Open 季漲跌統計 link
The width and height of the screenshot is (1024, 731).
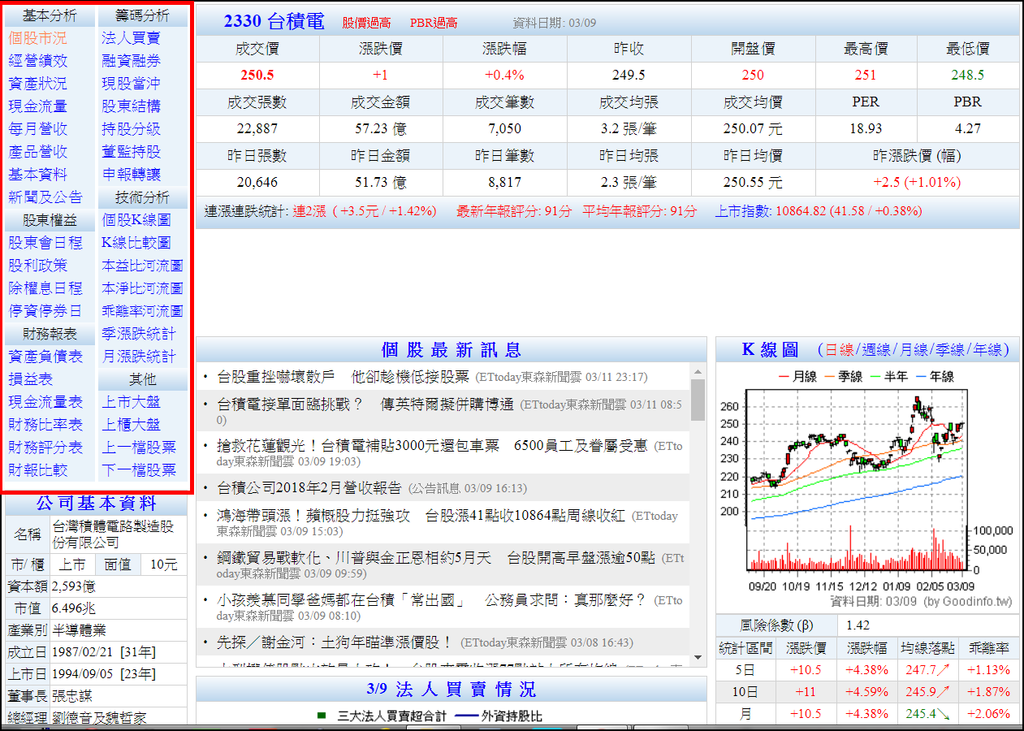click(x=138, y=334)
